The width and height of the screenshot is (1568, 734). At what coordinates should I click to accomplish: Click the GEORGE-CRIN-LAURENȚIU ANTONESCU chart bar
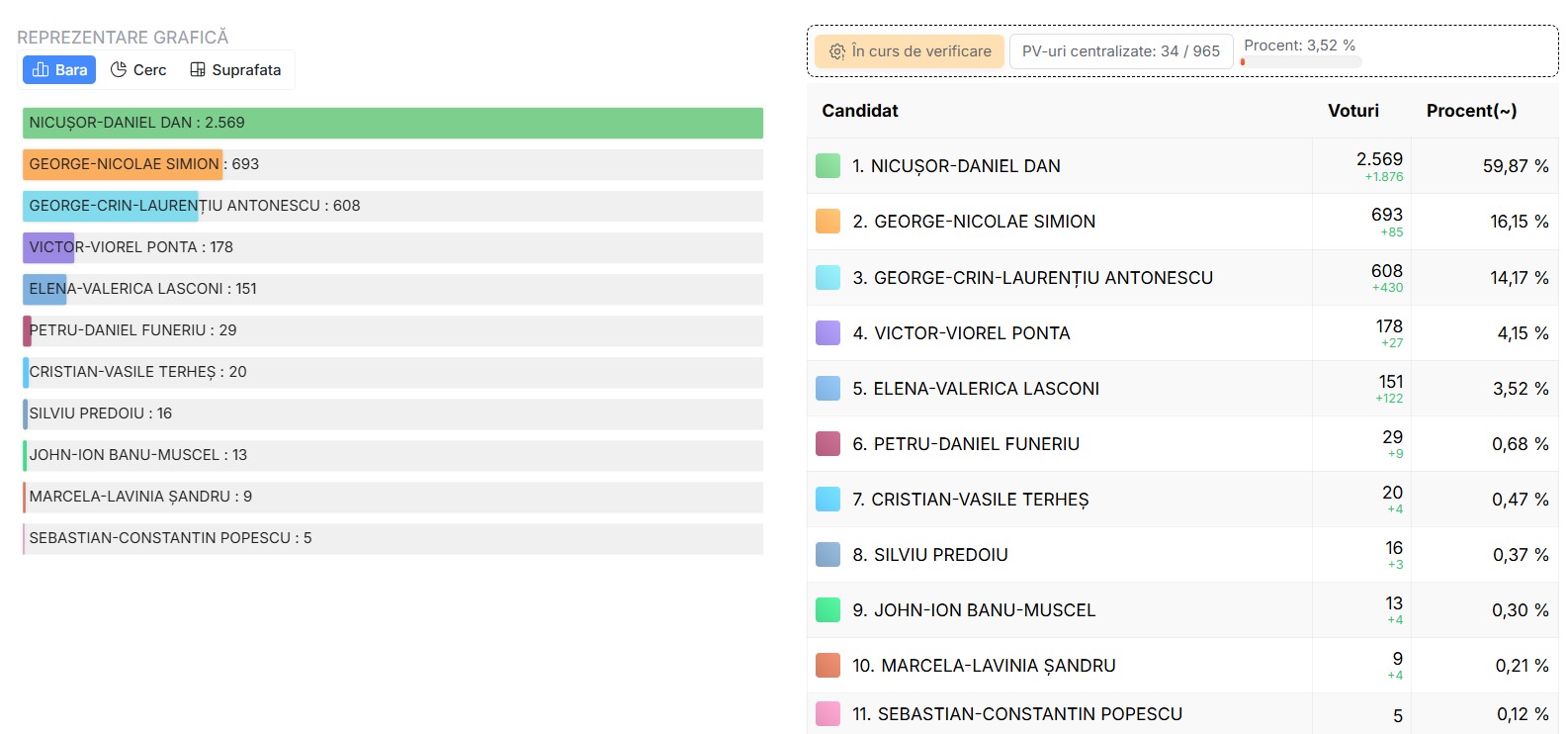111,206
